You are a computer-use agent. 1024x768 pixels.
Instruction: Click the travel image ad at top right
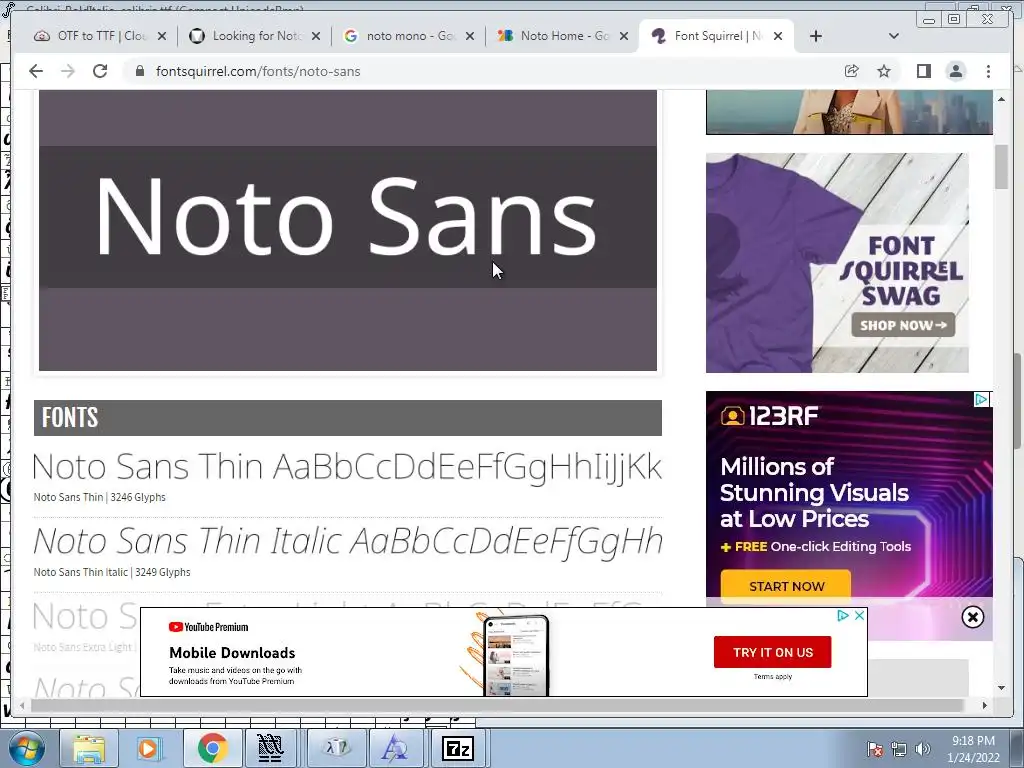point(849,112)
